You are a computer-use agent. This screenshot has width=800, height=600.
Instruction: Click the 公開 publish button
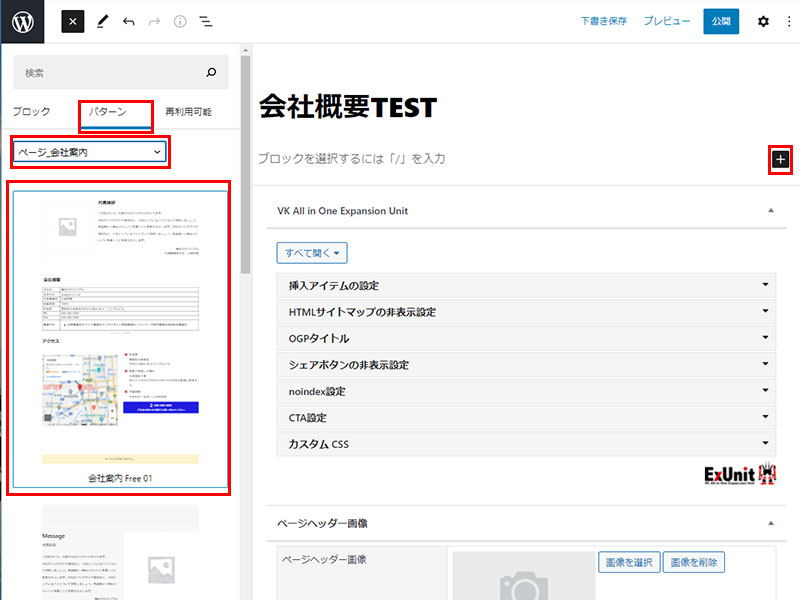(x=720, y=21)
